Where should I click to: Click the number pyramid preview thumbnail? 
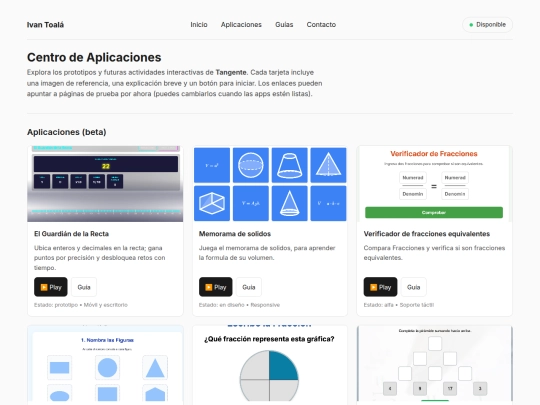tap(434, 363)
